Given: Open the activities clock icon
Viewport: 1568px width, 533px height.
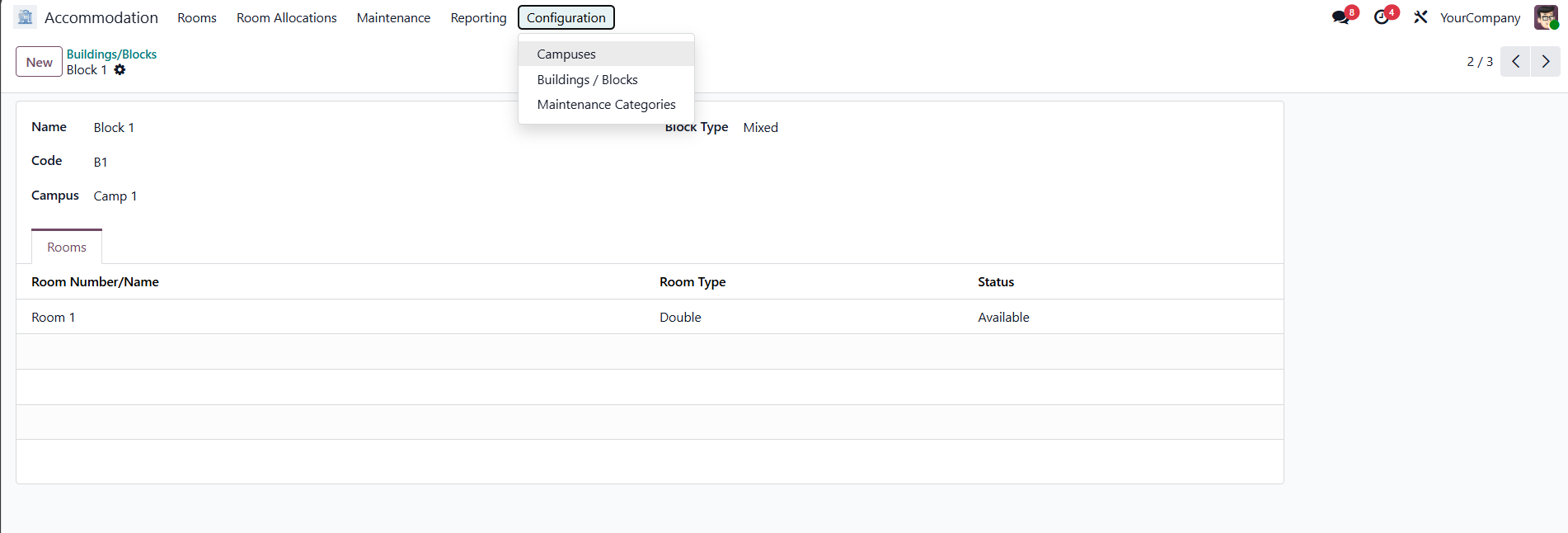Looking at the screenshot, I should [1383, 17].
